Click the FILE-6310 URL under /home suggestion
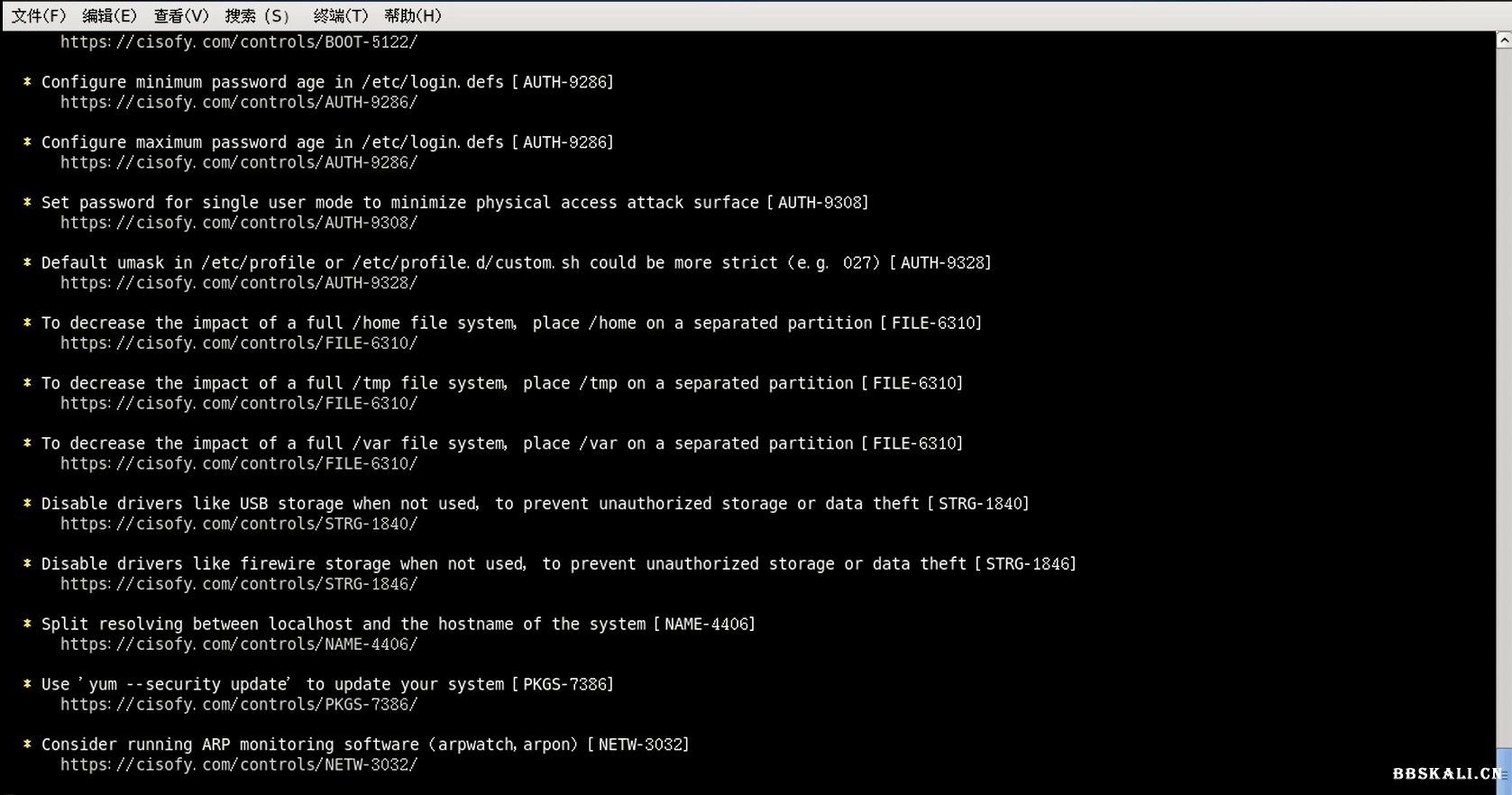The width and height of the screenshot is (1512, 795). 238,344
